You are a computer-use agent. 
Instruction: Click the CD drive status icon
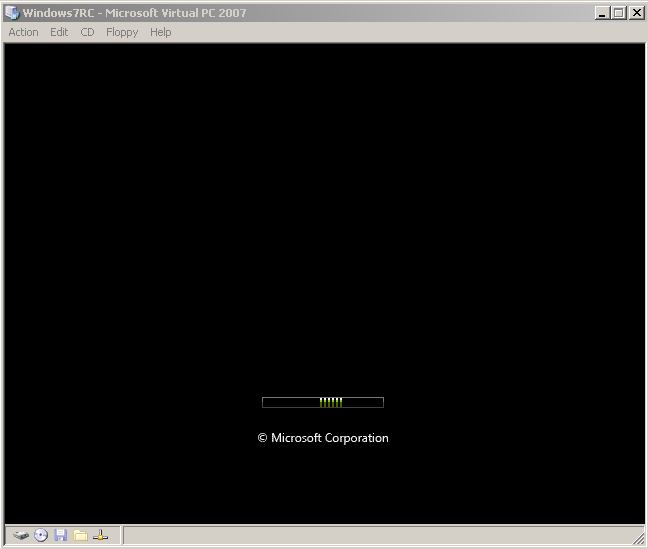41,535
